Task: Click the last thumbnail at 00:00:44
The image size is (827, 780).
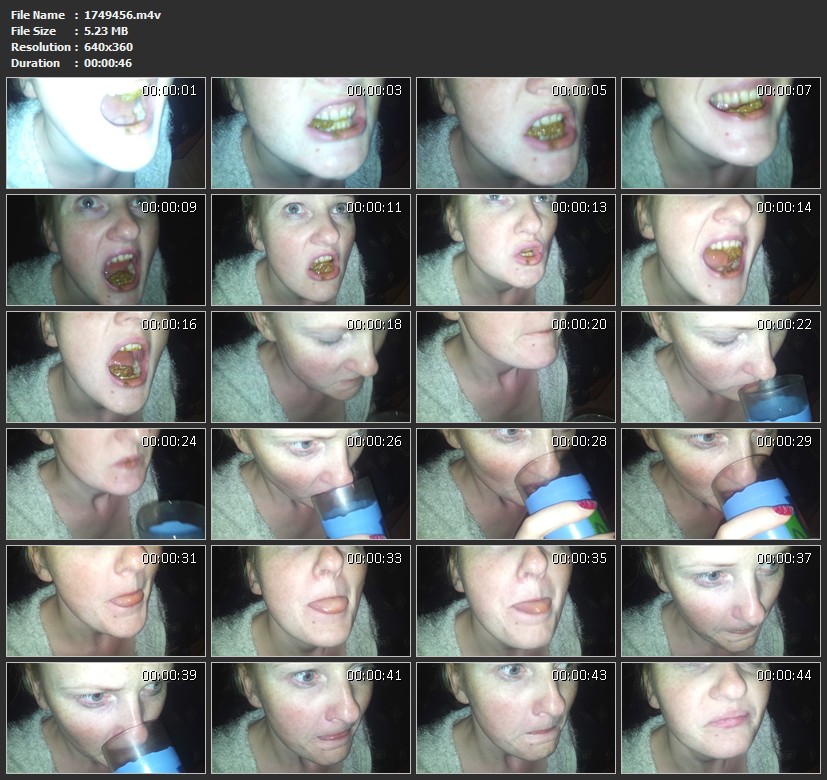Action: pos(721,718)
